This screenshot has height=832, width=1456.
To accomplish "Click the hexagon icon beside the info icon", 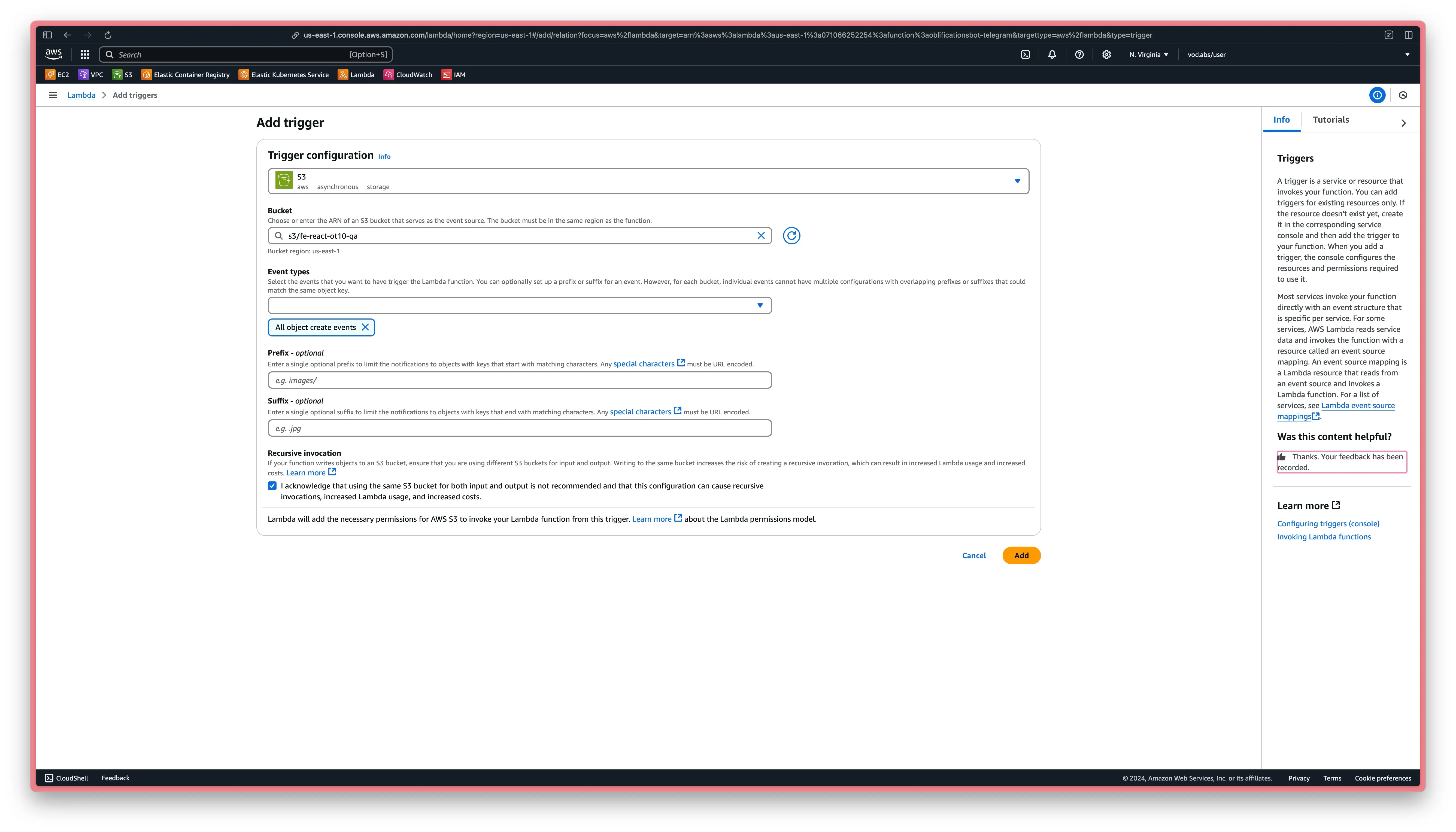I will point(1403,95).
